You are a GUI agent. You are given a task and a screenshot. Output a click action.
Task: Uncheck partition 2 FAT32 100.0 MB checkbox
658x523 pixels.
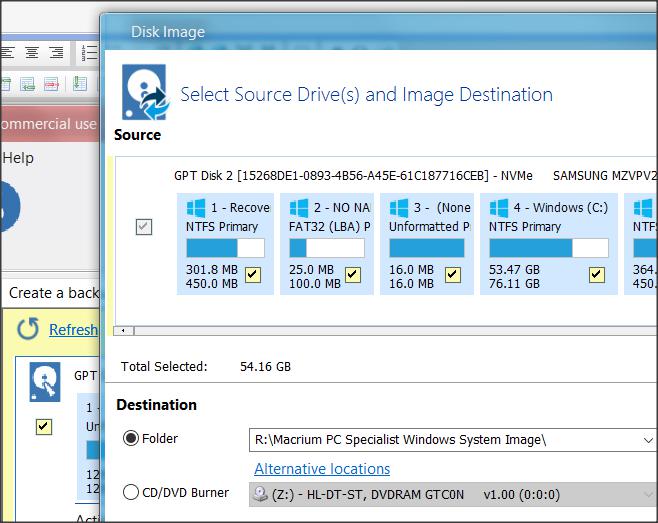(x=353, y=275)
